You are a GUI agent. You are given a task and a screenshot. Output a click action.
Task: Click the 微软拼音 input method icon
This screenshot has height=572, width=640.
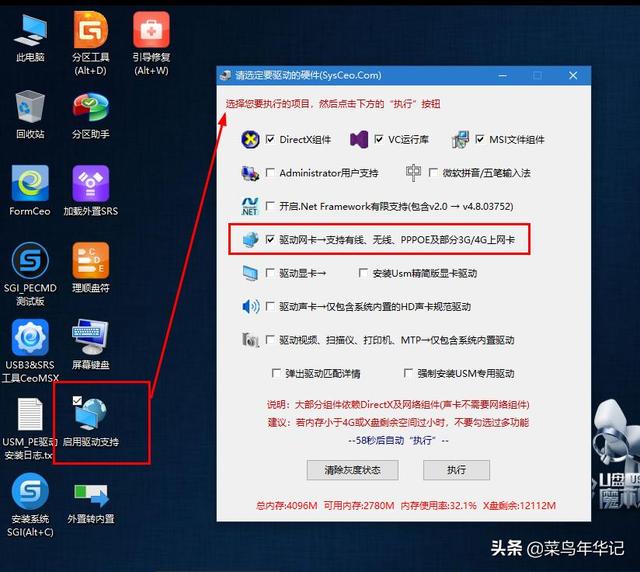413,173
